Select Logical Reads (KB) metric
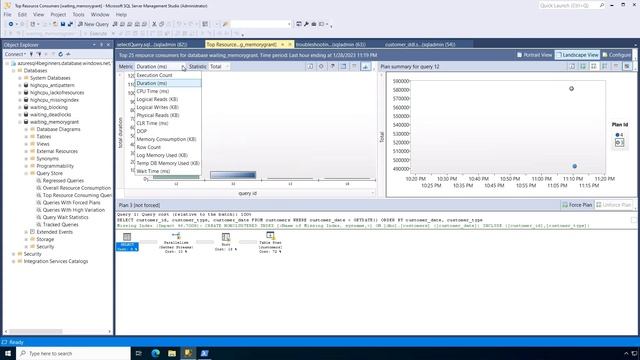Viewport: 640px width, 360px height. point(168,100)
